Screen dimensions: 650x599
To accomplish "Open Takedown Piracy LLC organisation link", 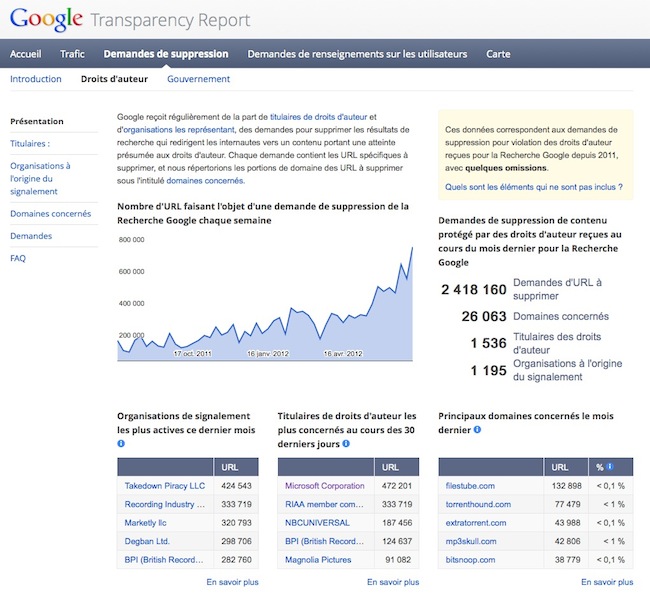I will point(165,485).
